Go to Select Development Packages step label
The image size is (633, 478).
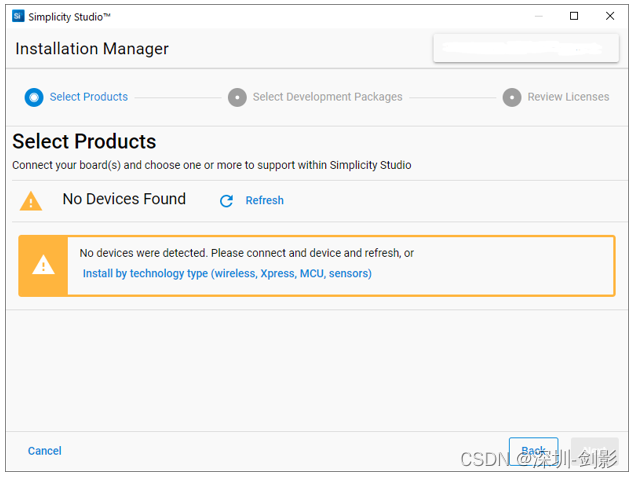click(327, 97)
